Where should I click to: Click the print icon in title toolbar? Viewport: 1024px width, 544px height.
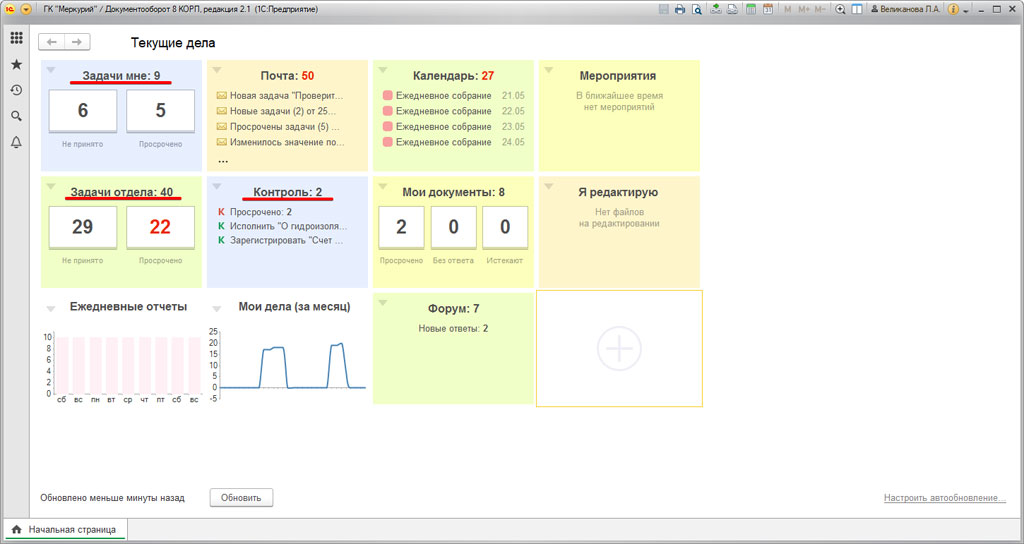680,9
